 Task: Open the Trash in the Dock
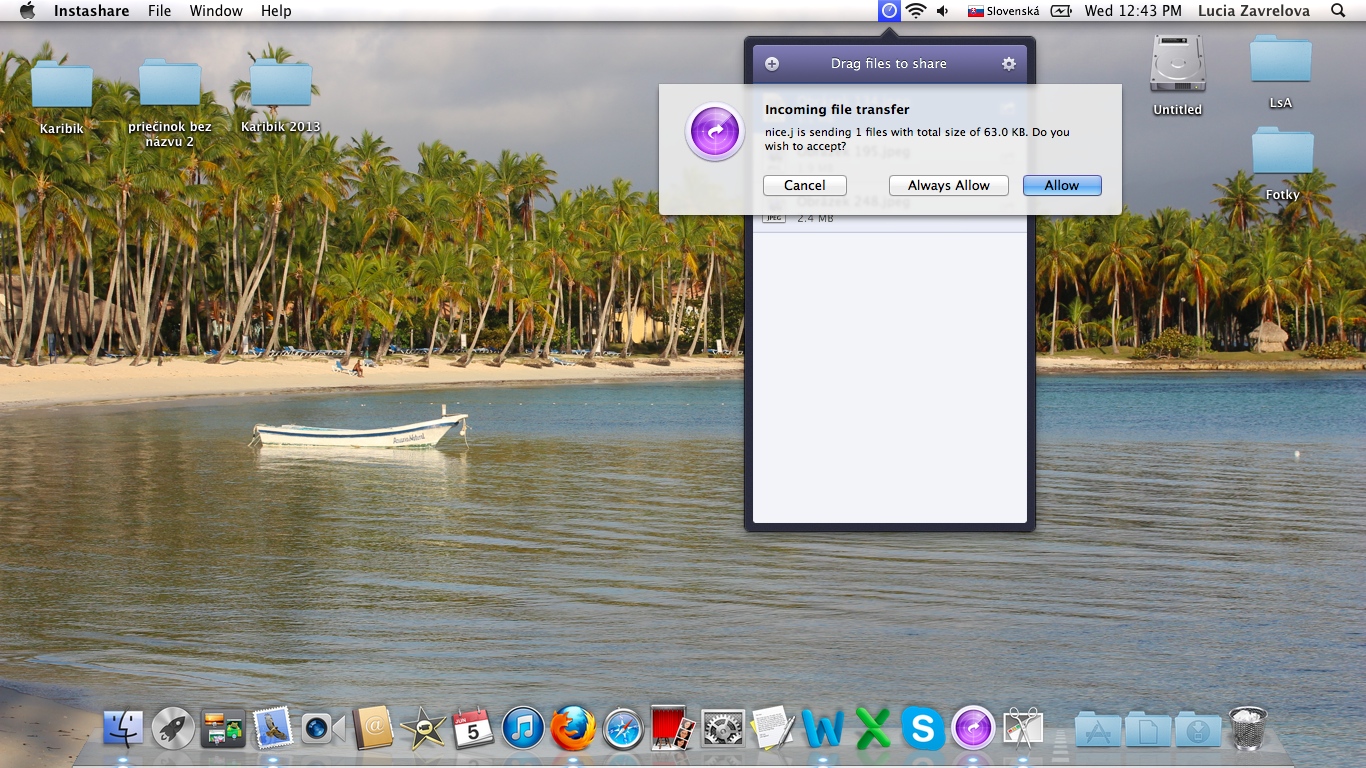[x=1248, y=728]
